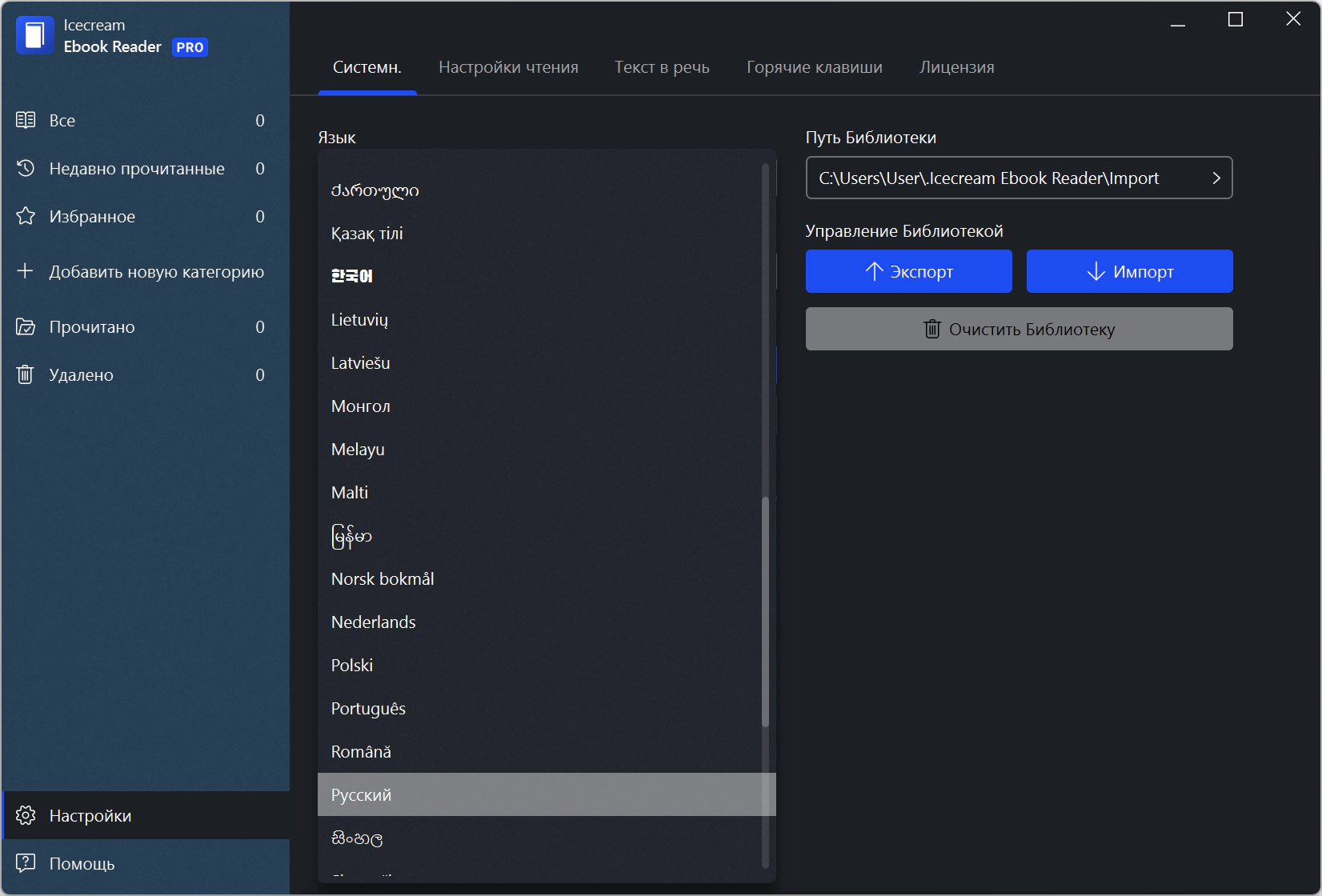1322x896 pixels.
Task: Select the highlighted Русский option
Action: coord(547,794)
